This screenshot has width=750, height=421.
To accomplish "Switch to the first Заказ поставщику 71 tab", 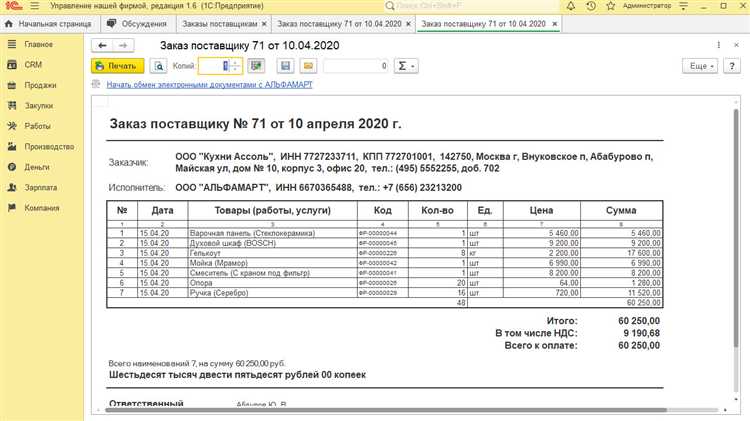I will coord(339,23).
